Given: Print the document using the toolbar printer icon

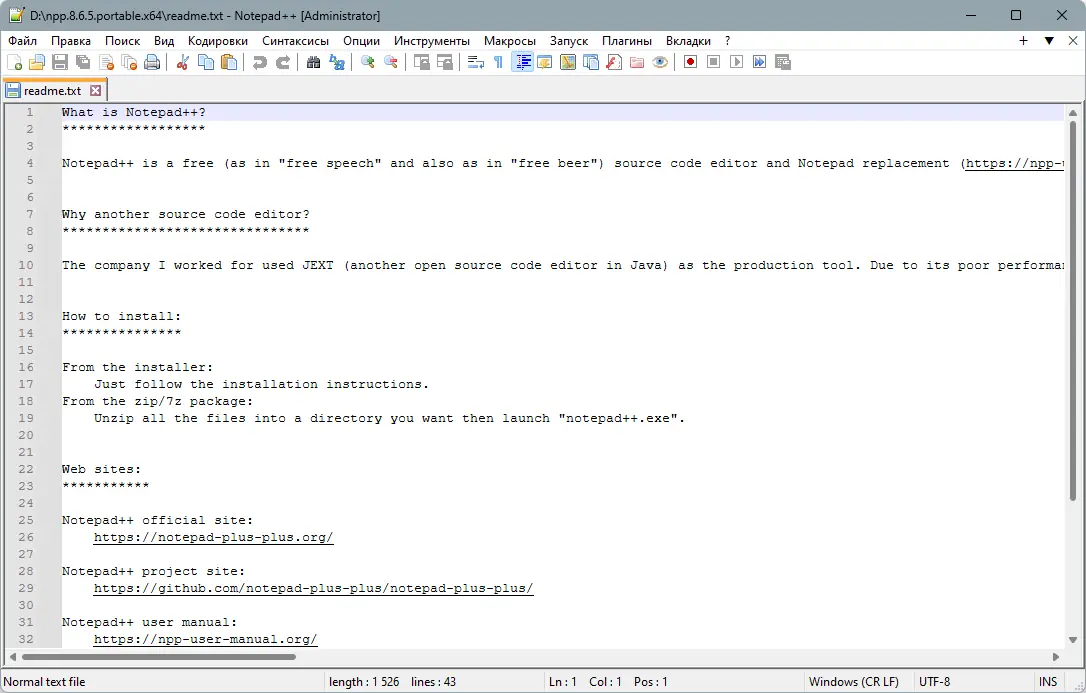Looking at the screenshot, I should [152, 62].
